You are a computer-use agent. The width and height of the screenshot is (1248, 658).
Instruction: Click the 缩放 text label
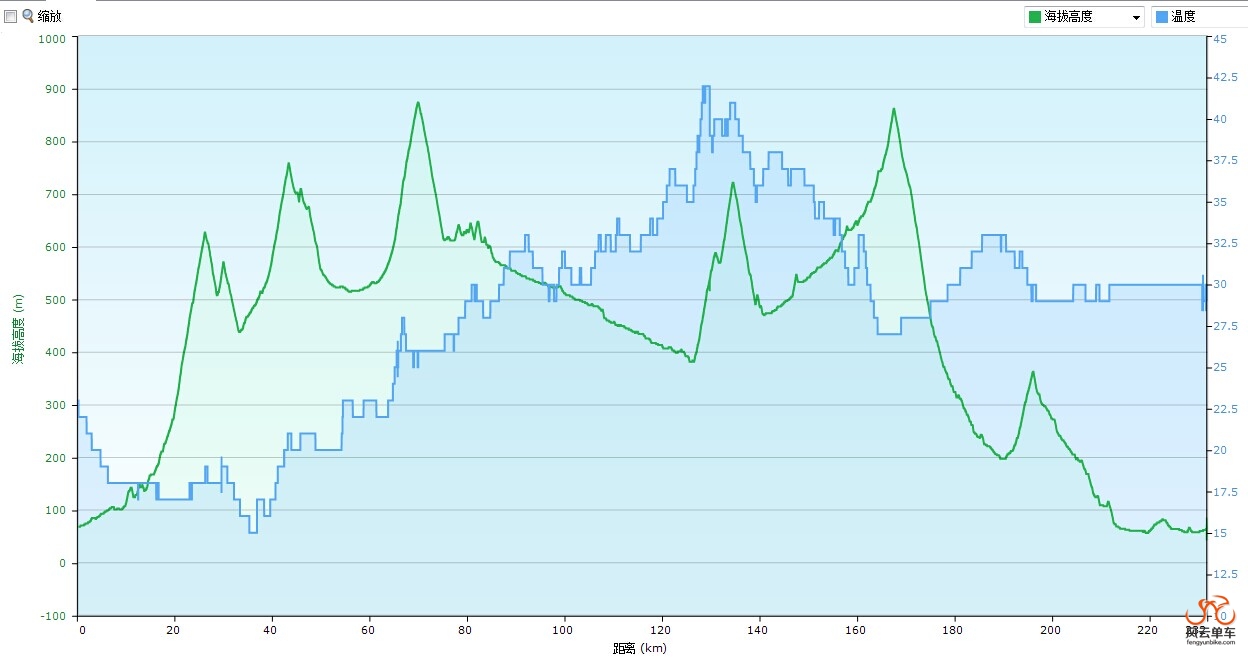pyautogui.click(x=50, y=16)
